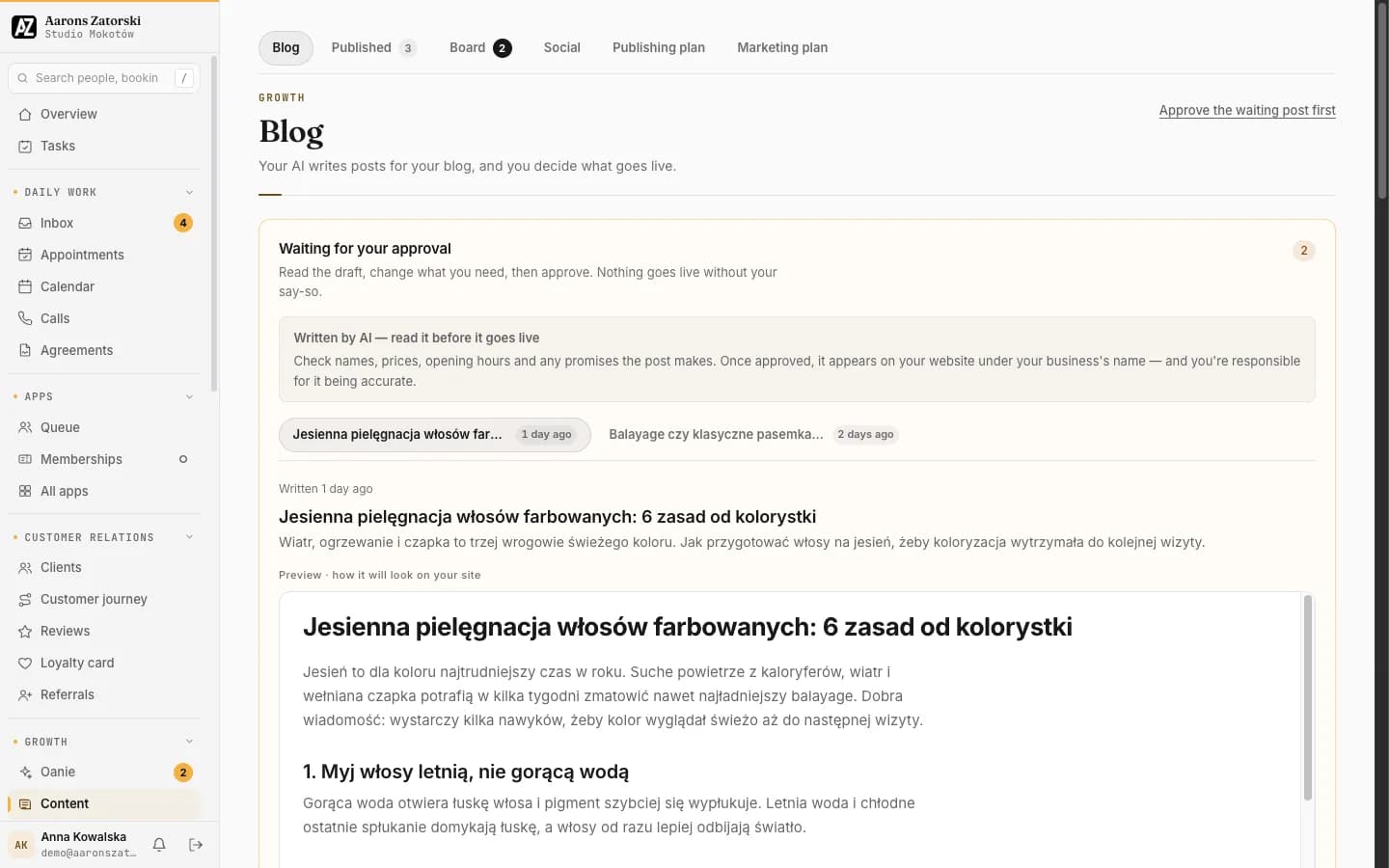Select the 'Balayage czy klasyczne pasemka...' draft
Viewport: 1389px width, 868px height.
(752, 435)
